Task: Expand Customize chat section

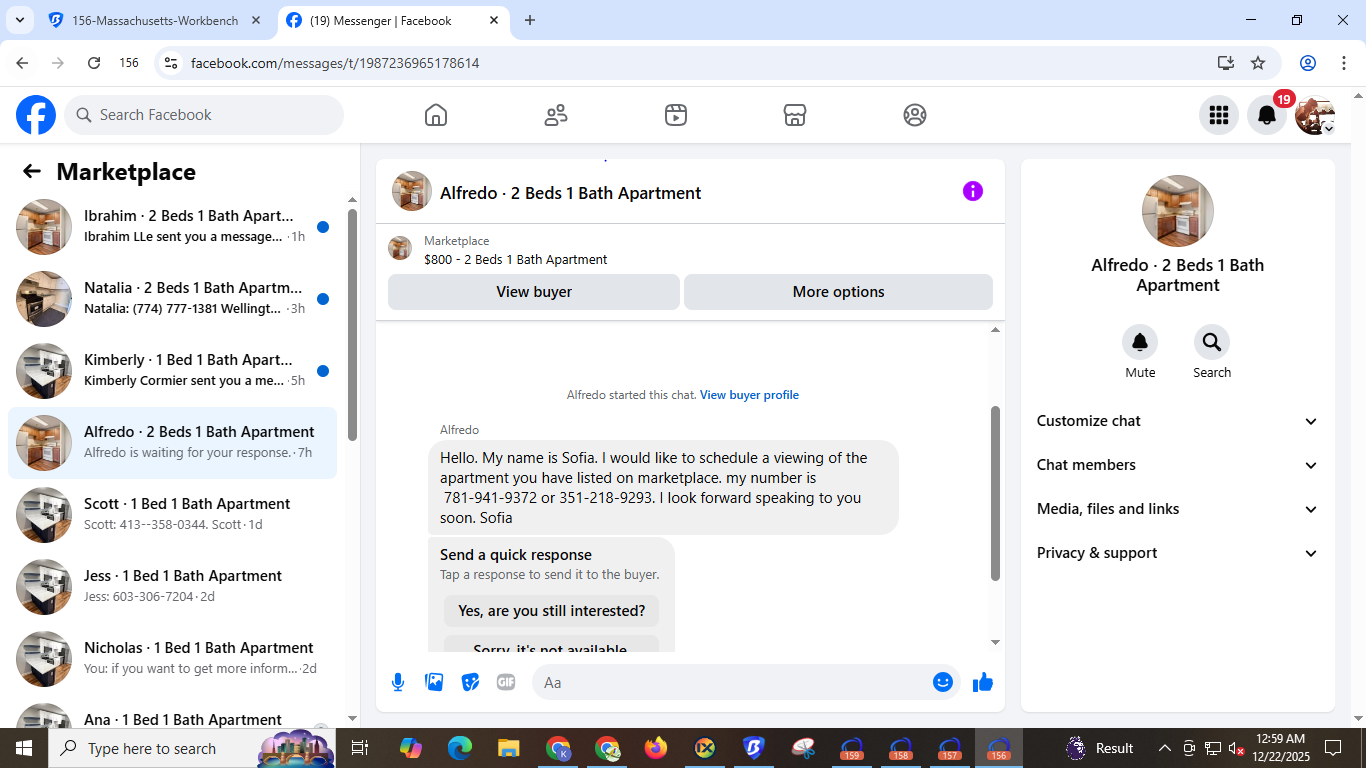Action: [1178, 421]
